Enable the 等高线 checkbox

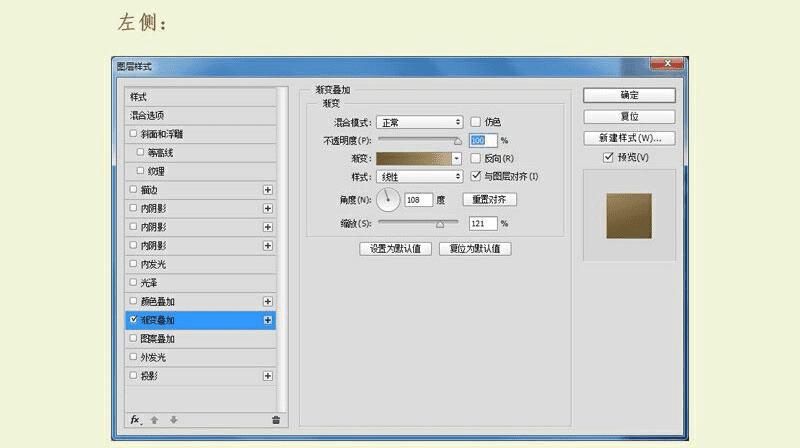(x=140, y=152)
